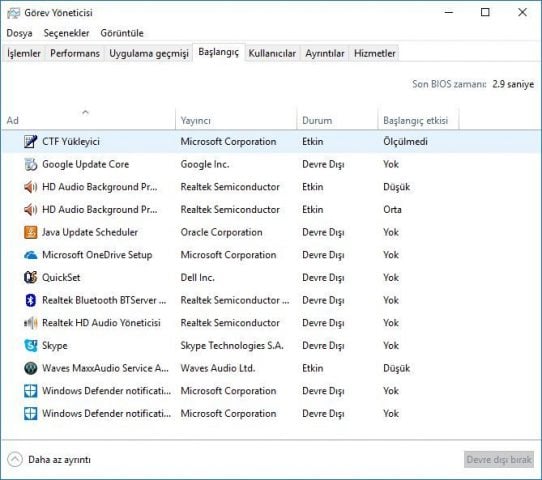Select the Realtek Bluetooth BTServer entry

pyautogui.click(x=104, y=300)
